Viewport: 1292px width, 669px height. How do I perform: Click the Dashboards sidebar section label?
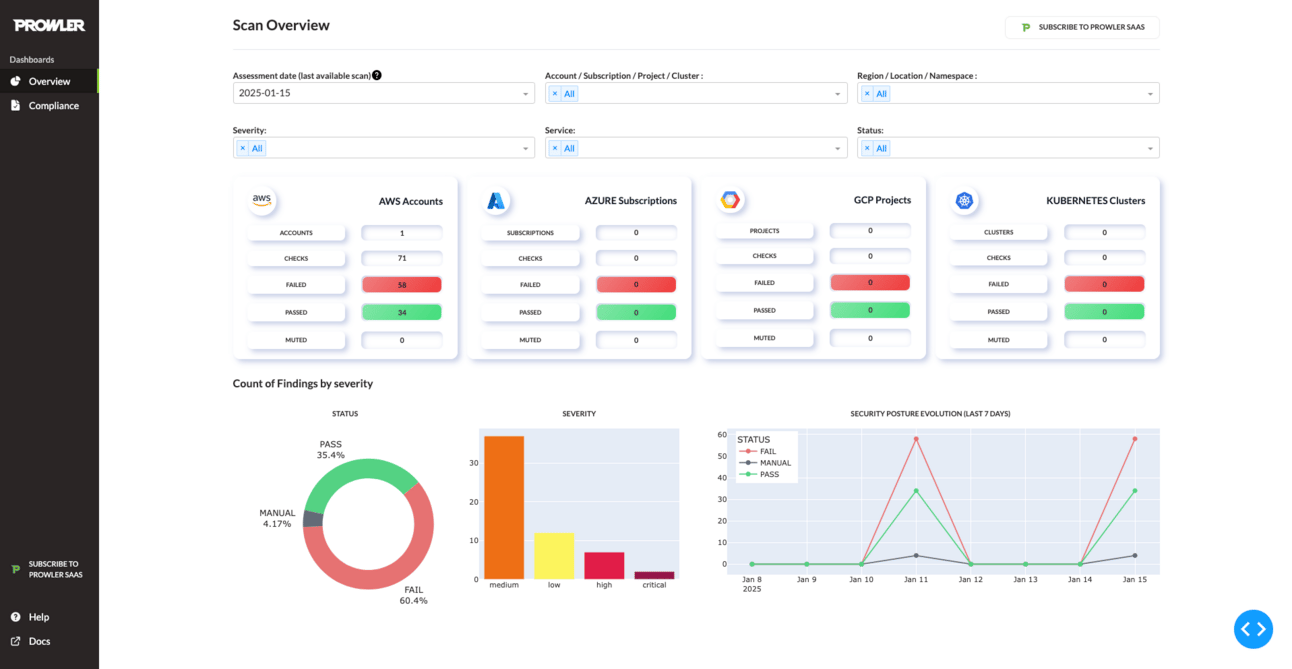tap(32, 59)
